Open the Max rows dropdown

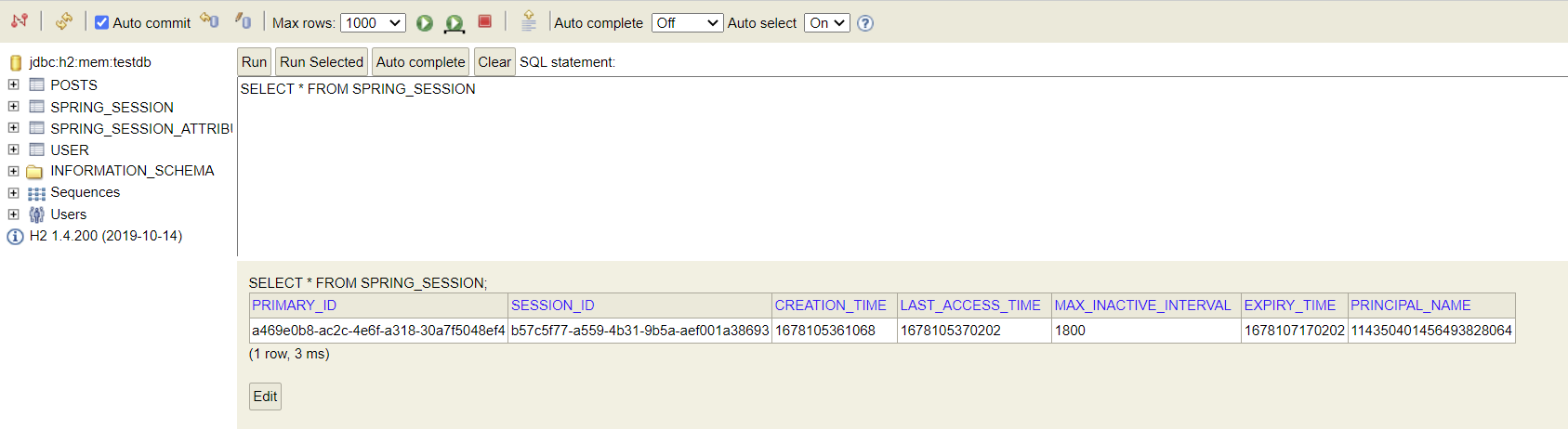pos(373,23)
